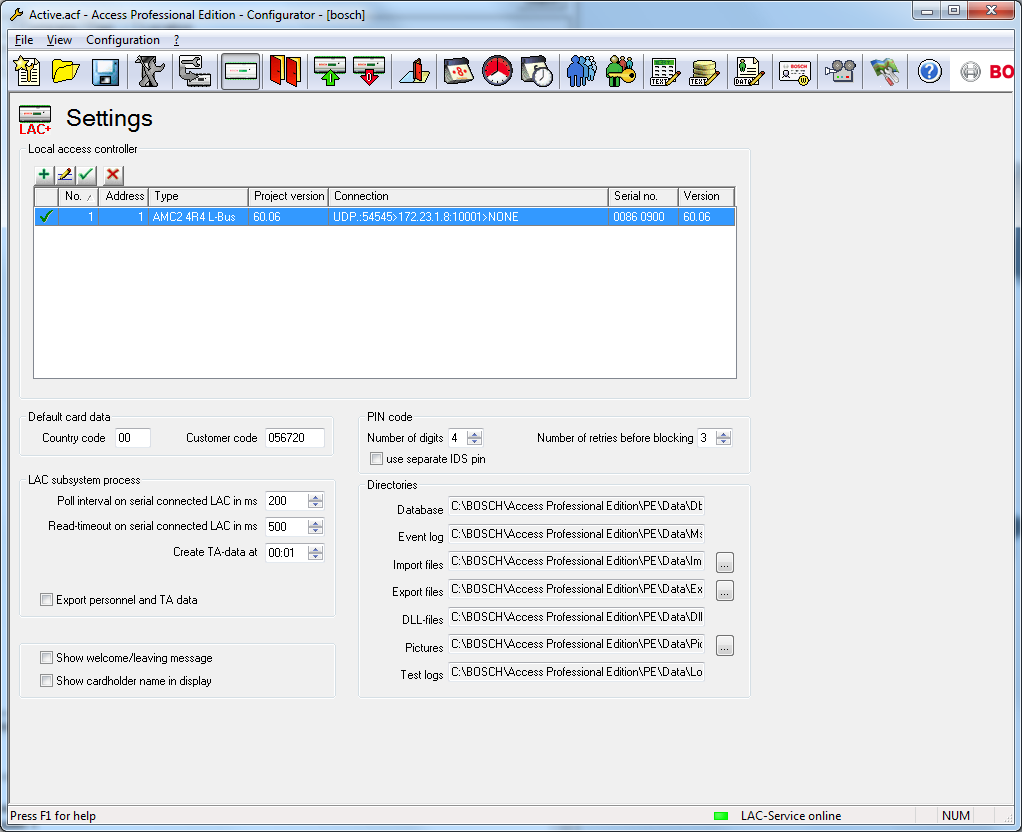
Task: Open the File menu
Action: (x=24, y=40)
